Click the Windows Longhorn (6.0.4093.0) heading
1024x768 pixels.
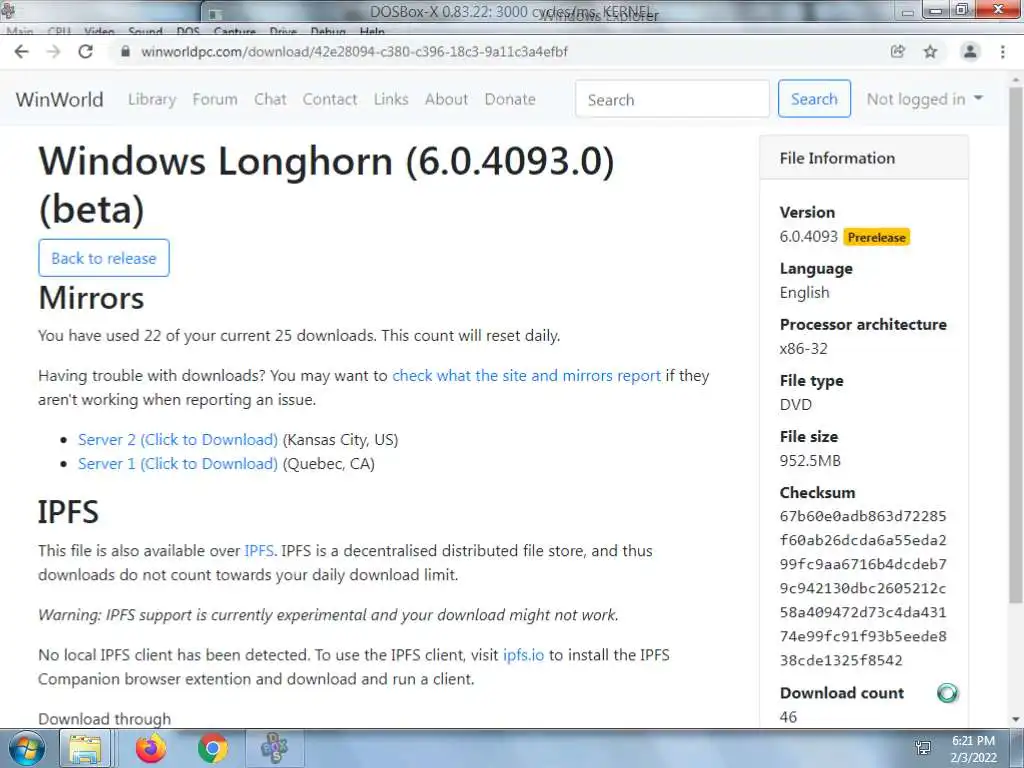click(327, 185)
